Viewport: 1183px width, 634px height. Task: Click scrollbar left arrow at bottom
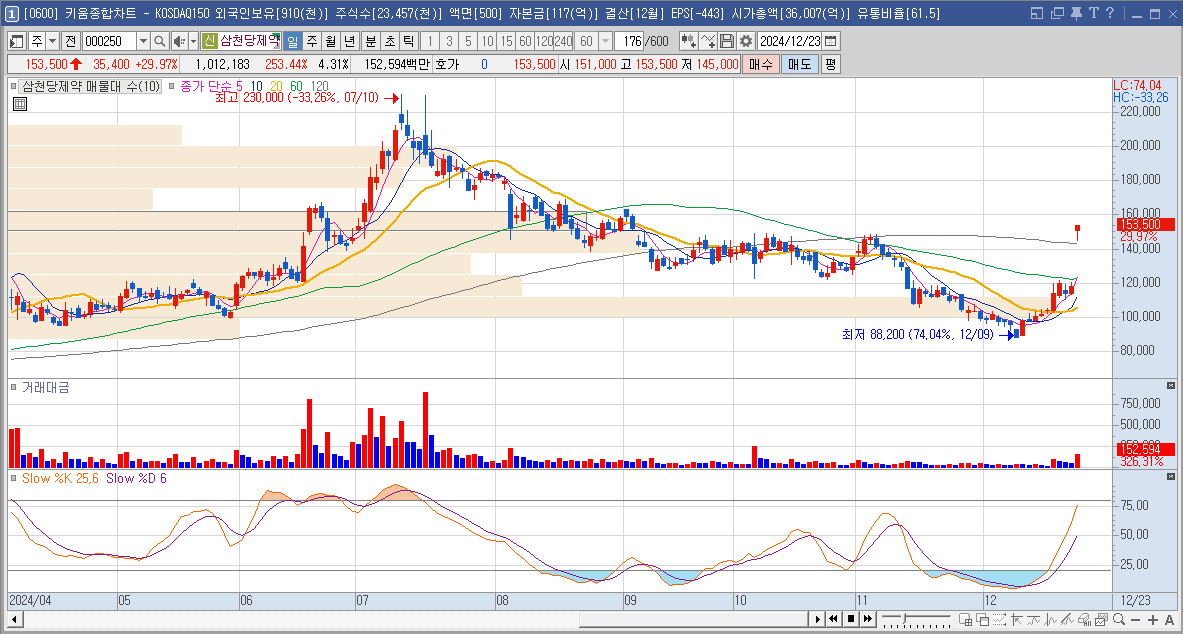coord(14,620)
